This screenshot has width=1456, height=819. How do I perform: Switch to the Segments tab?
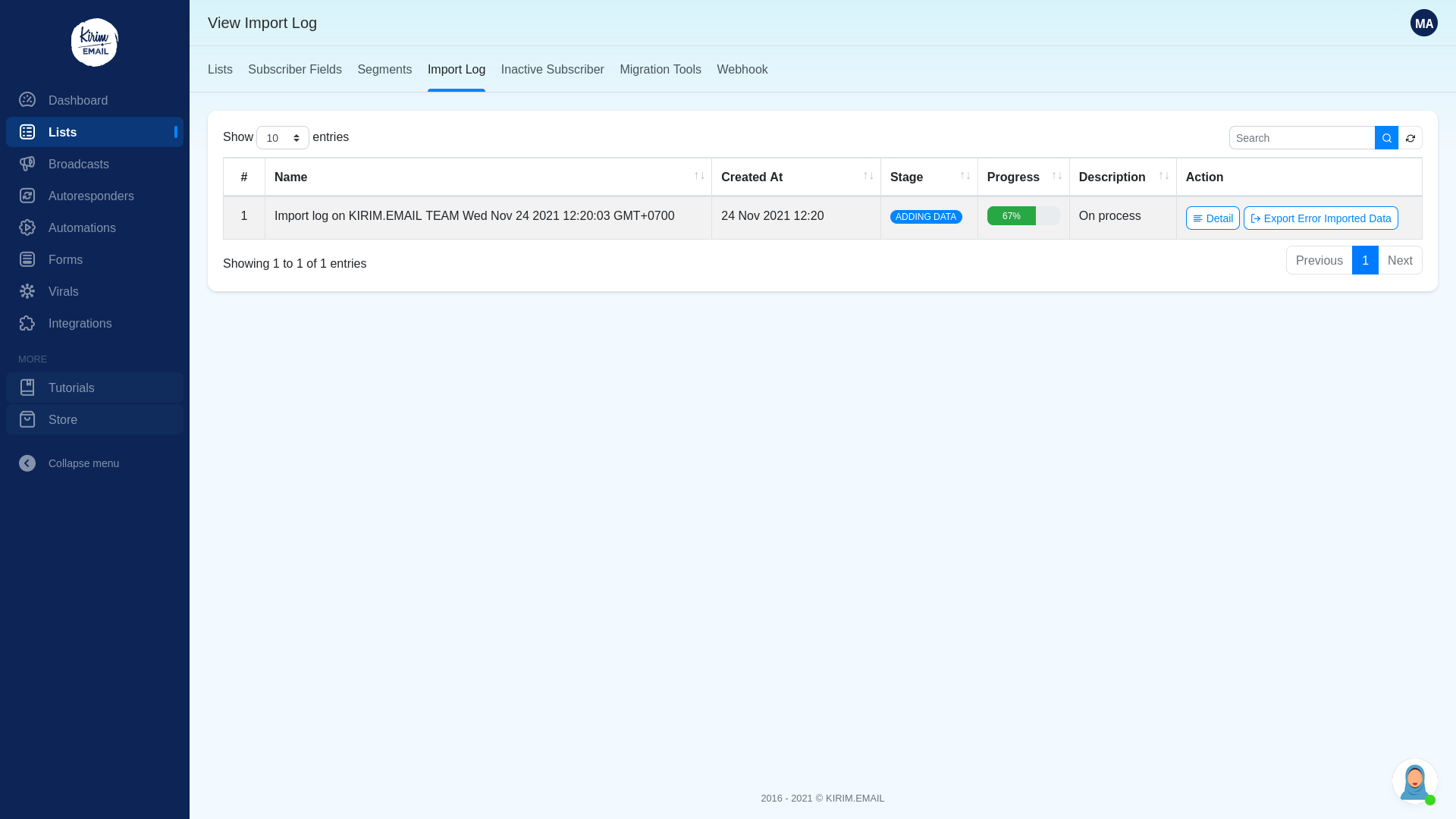pyautogui.click(x=384, y=70)
